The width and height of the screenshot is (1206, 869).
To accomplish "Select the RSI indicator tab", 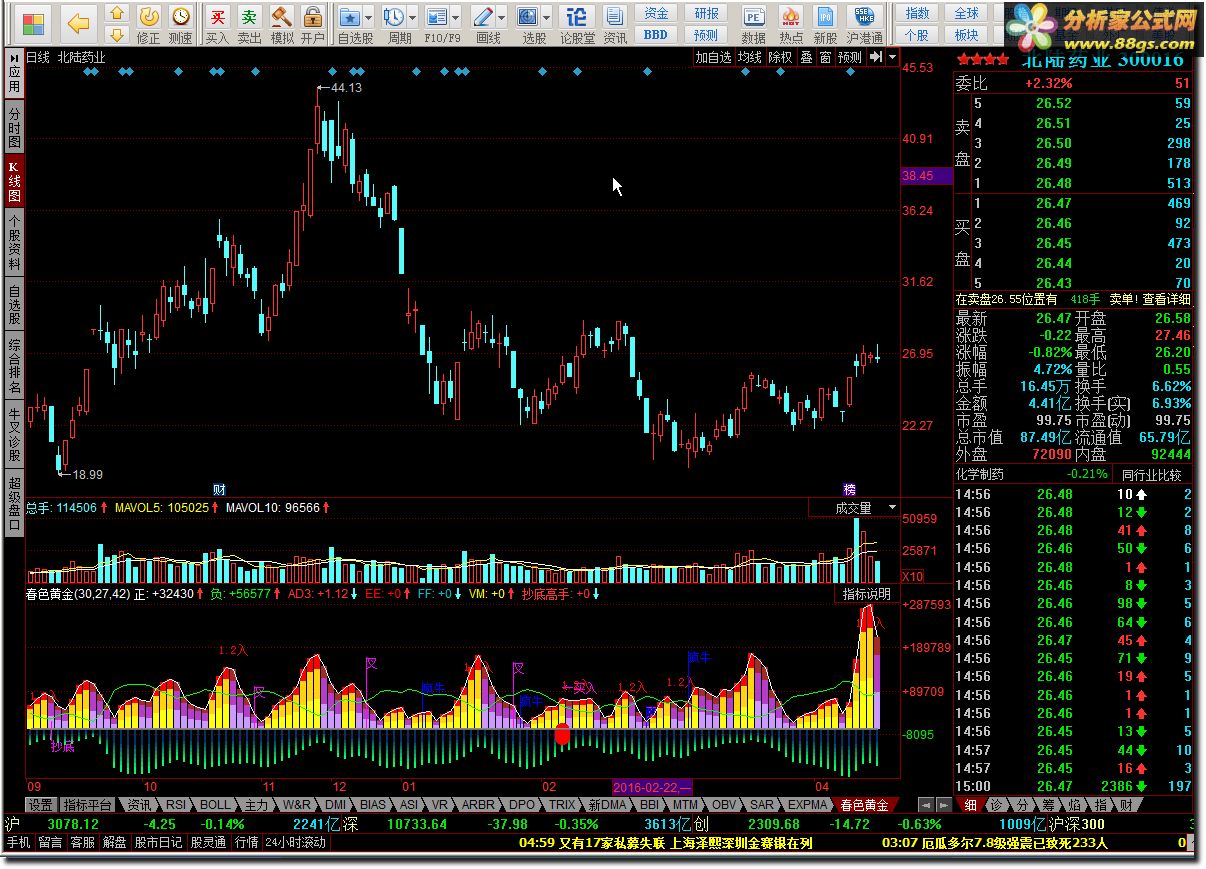I will pos(175,804).
